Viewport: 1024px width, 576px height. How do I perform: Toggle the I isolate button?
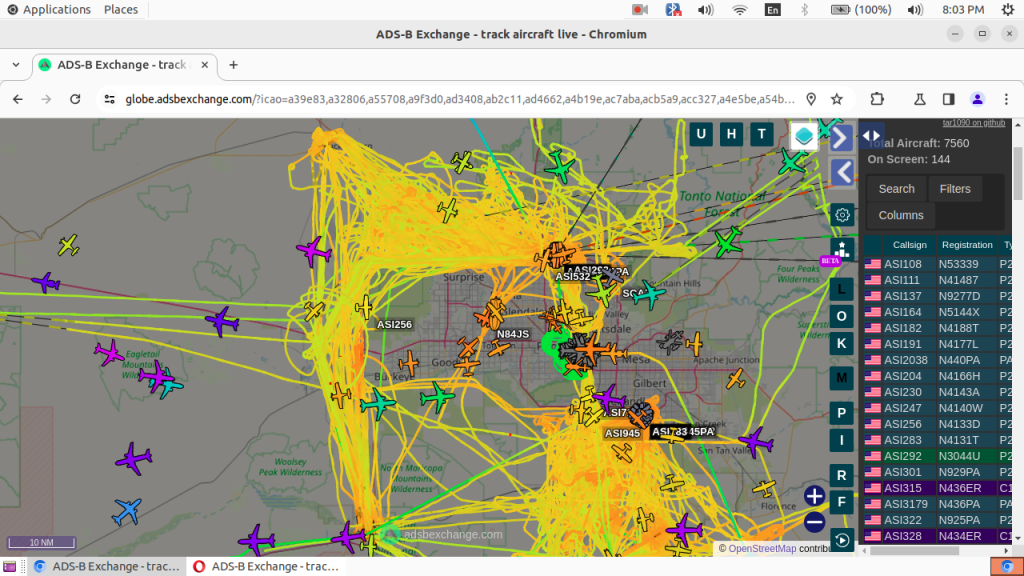pos(842,440)
